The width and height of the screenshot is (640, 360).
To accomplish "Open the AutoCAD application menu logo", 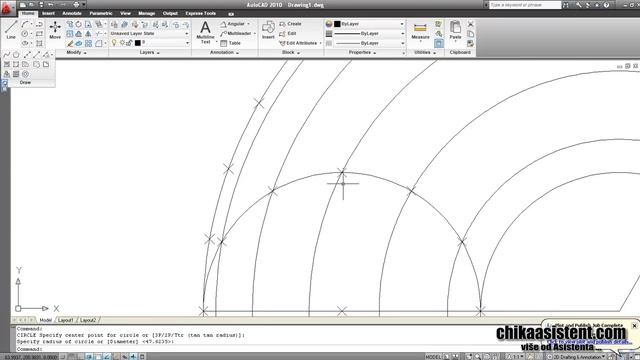I will 7,7.
